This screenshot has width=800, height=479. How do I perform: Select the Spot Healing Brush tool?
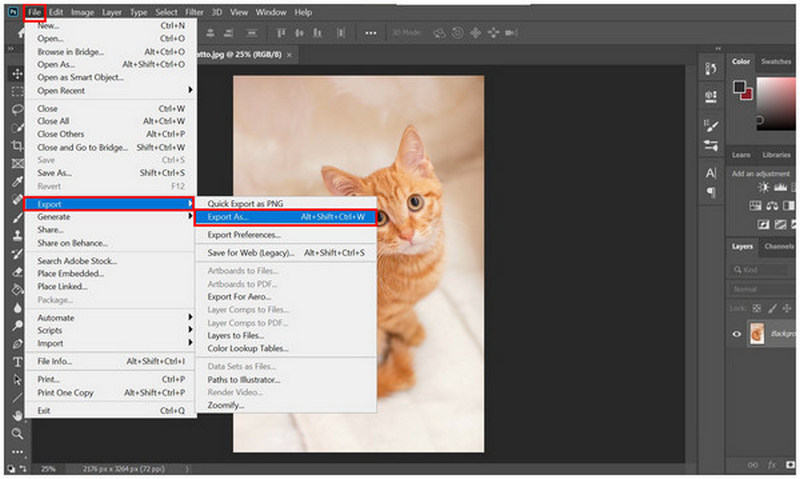[x=17, y=199]
